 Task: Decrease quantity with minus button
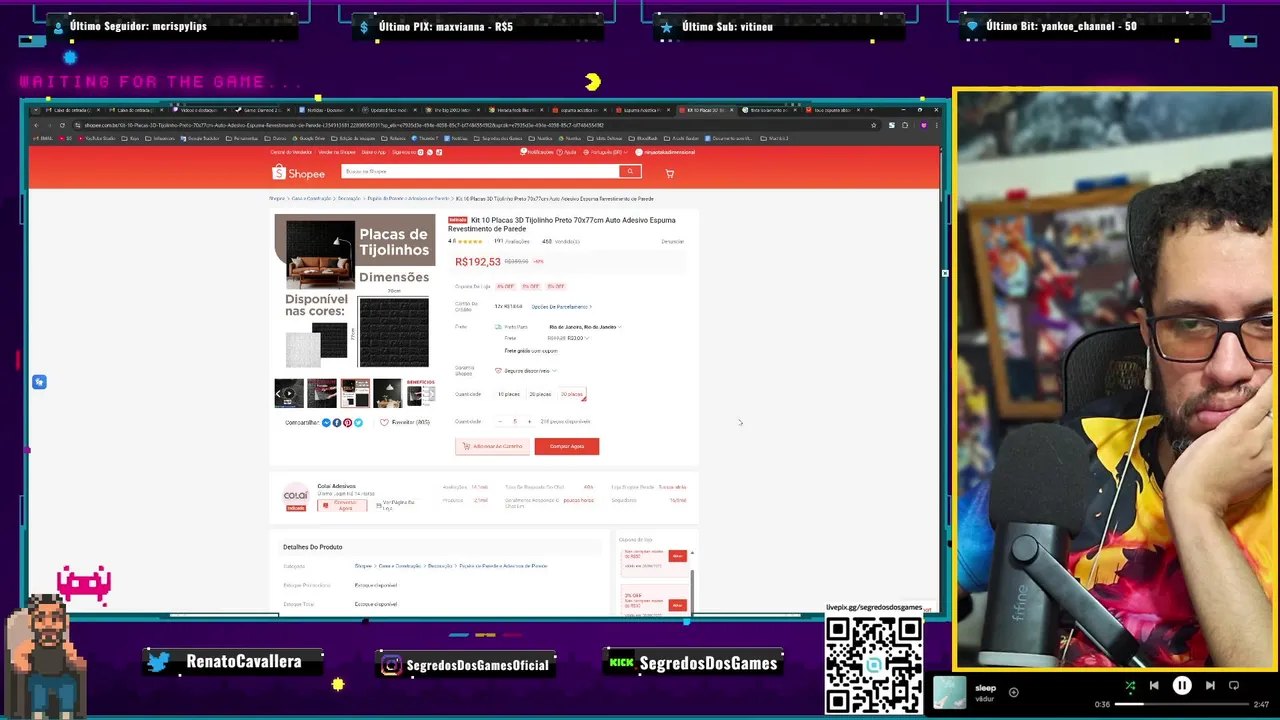click(x=500, y=421)
